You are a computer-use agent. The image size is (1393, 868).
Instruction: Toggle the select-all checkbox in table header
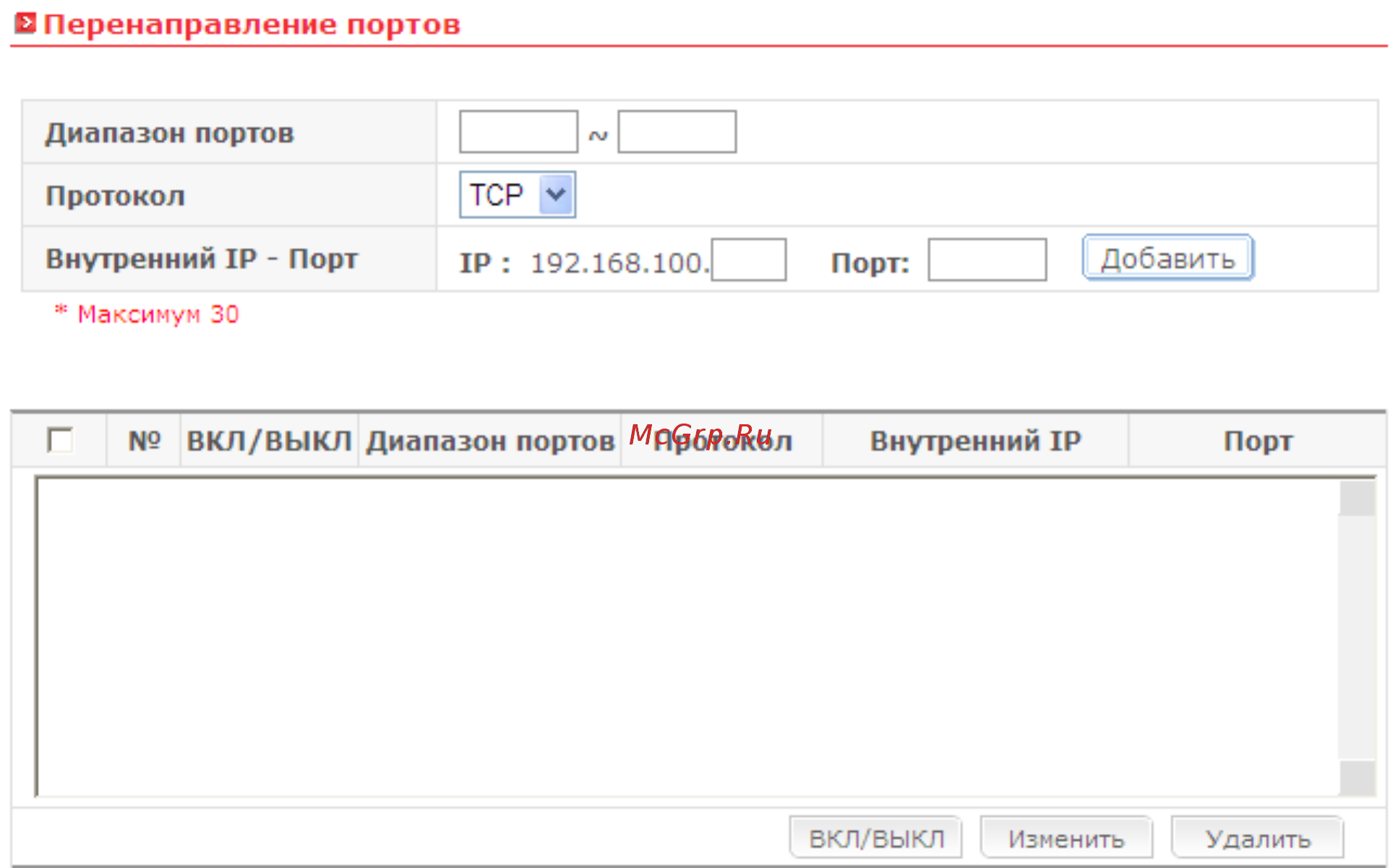point(59,439)
